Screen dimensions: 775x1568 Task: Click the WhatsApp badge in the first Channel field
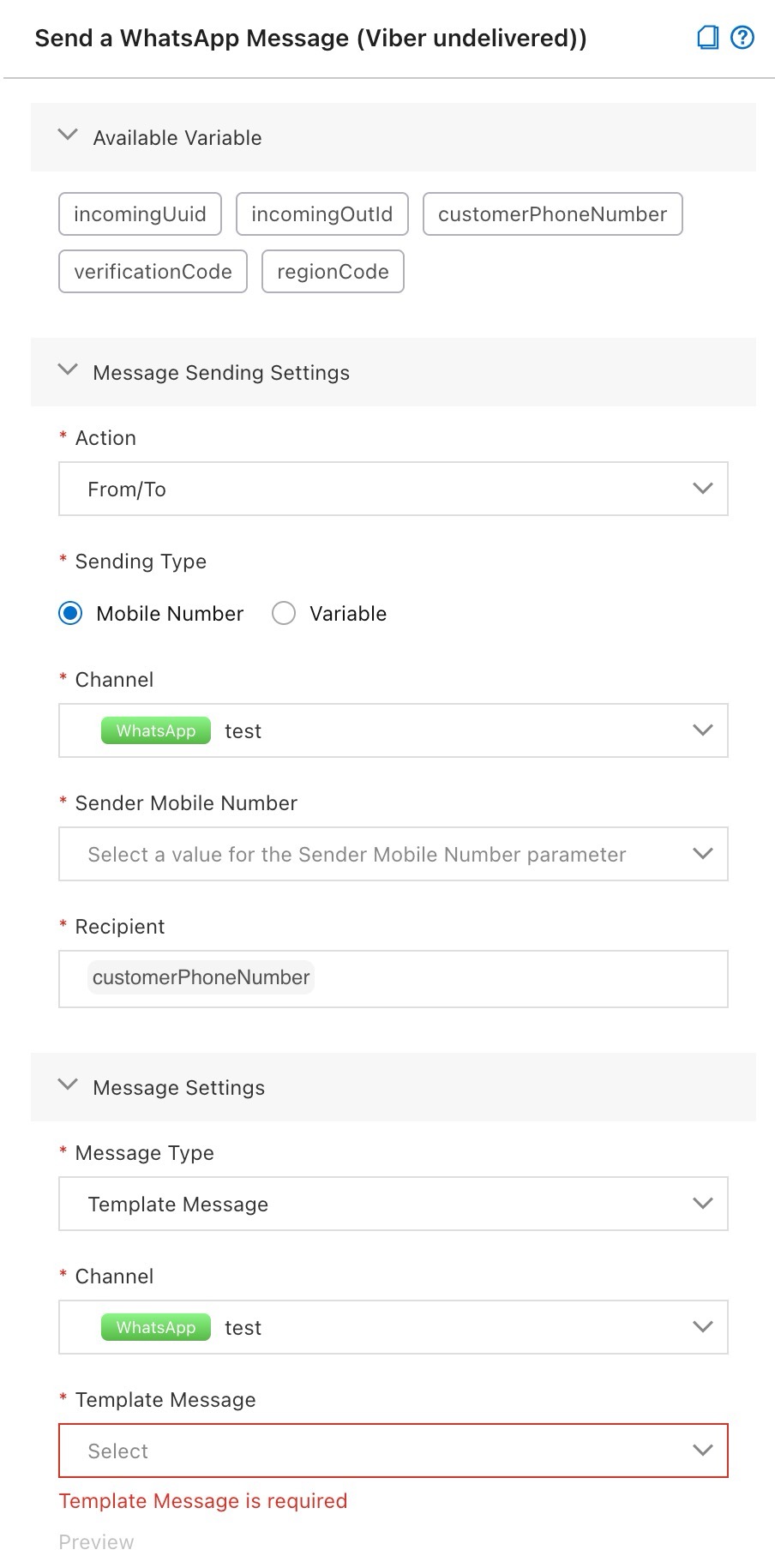pyautogui.click(x=155, y=730)
